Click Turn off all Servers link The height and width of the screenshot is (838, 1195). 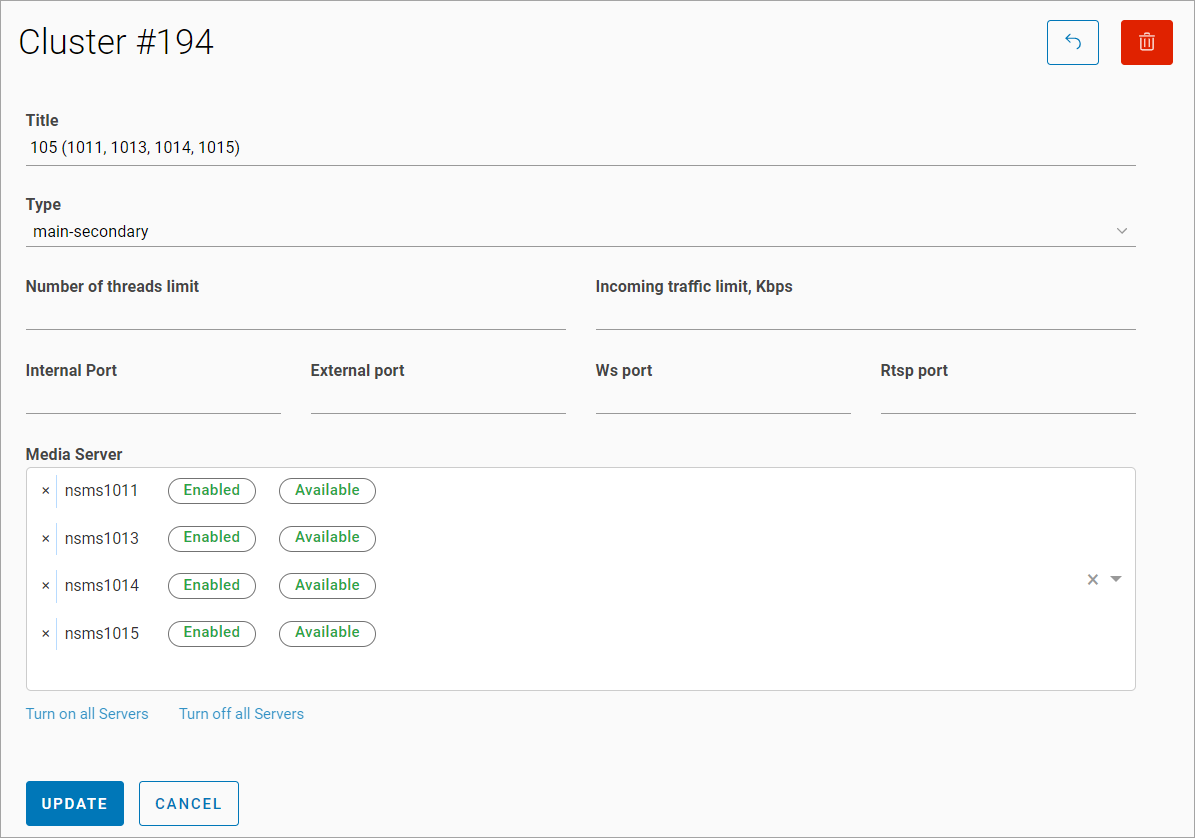[241, 714]
